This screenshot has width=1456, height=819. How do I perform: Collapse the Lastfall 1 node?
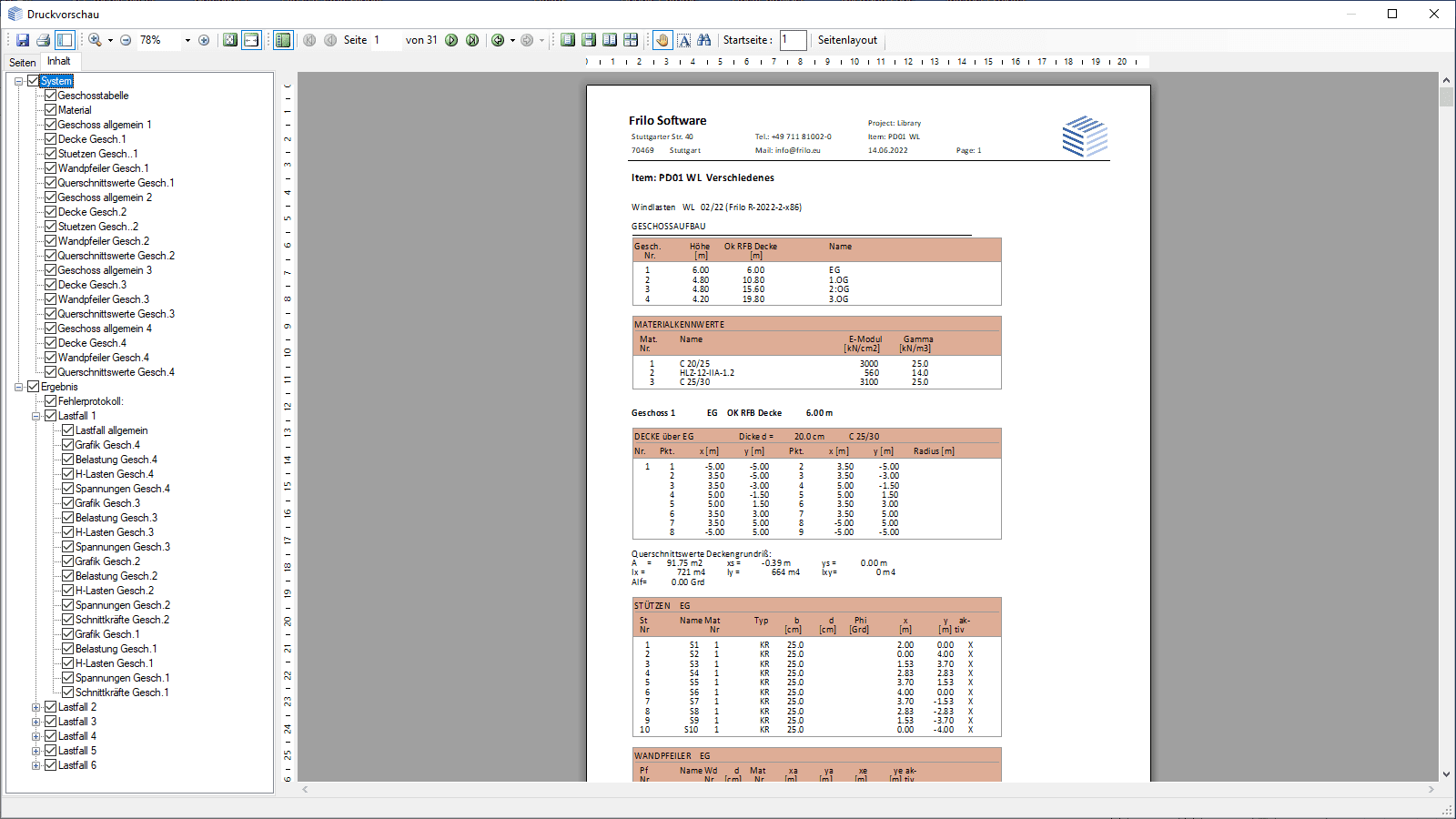point(35,416)
